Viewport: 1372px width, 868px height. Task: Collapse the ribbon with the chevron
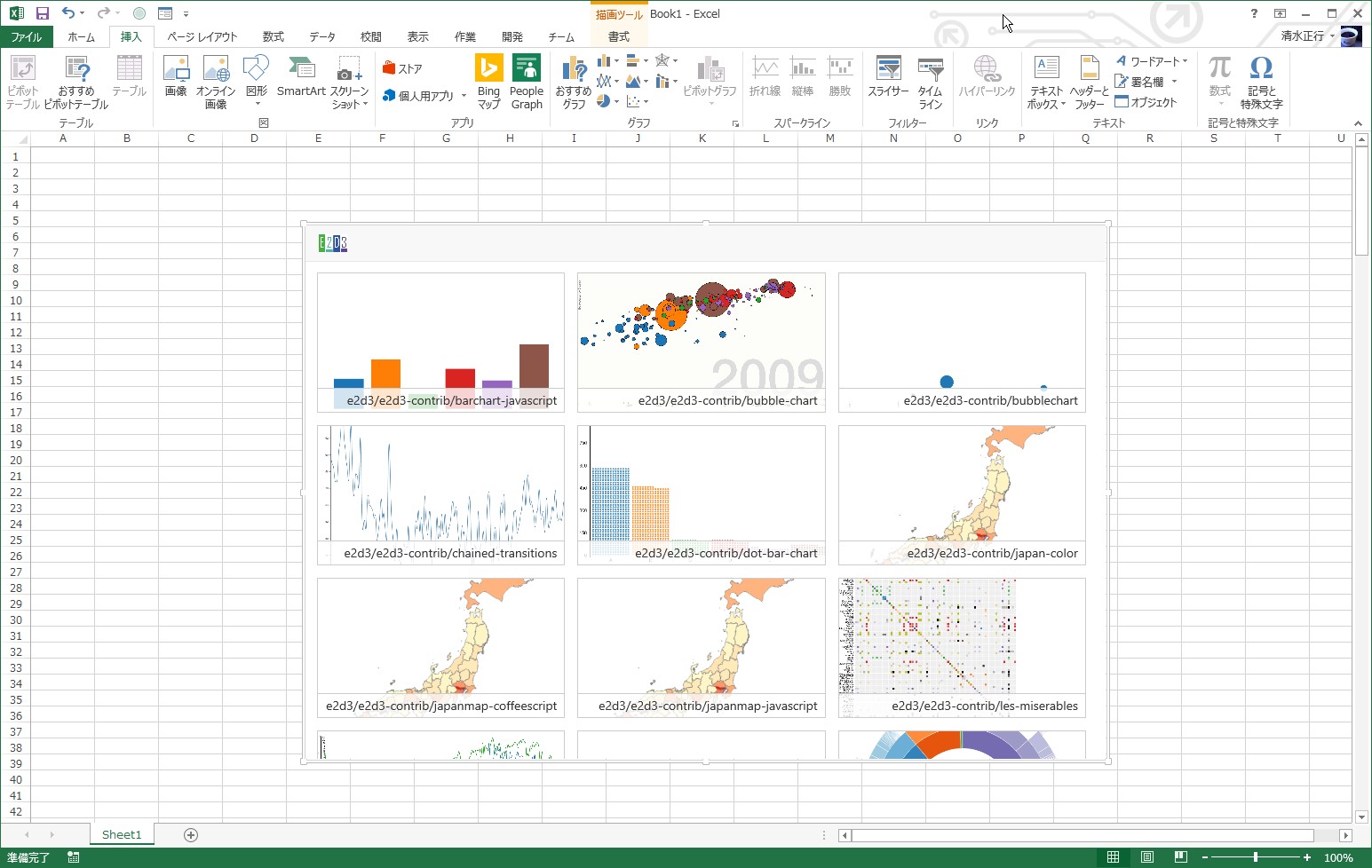(x=1358, y=123)
